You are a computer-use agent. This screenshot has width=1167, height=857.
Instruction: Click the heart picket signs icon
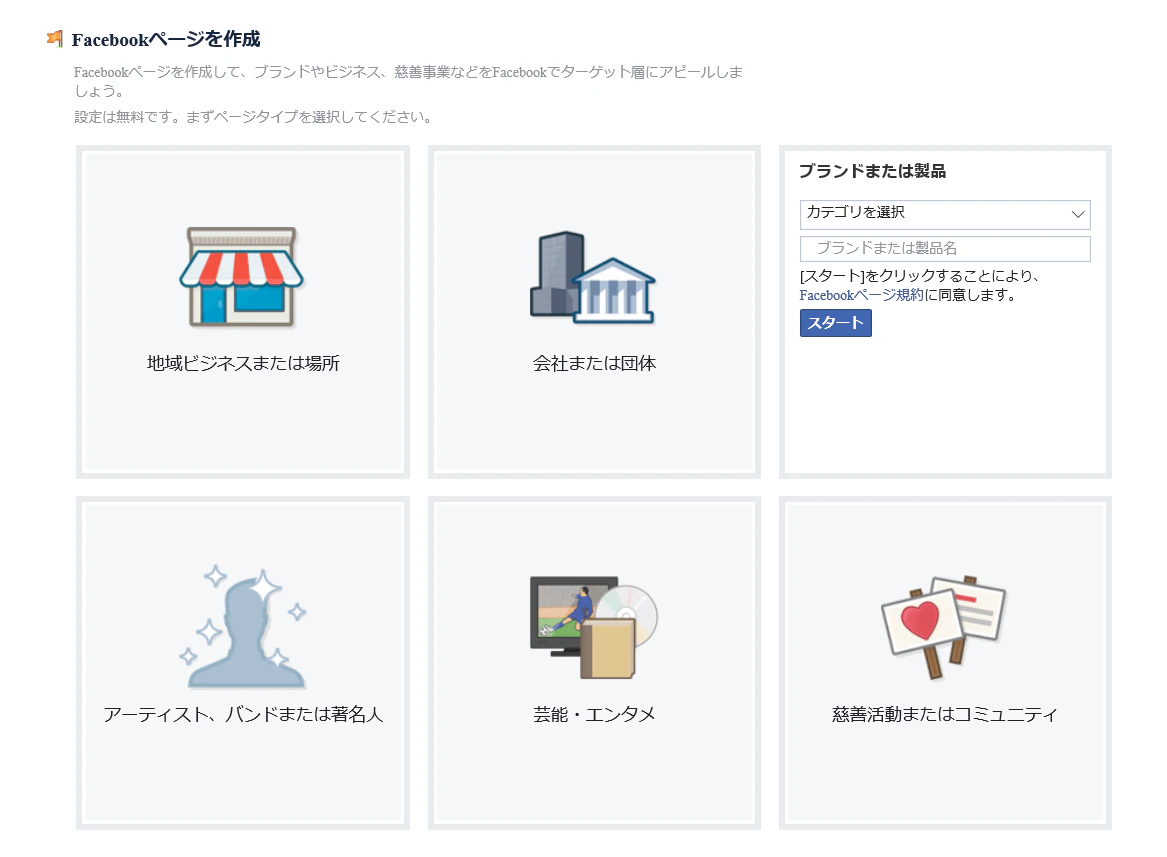click(x=944, y=627)
